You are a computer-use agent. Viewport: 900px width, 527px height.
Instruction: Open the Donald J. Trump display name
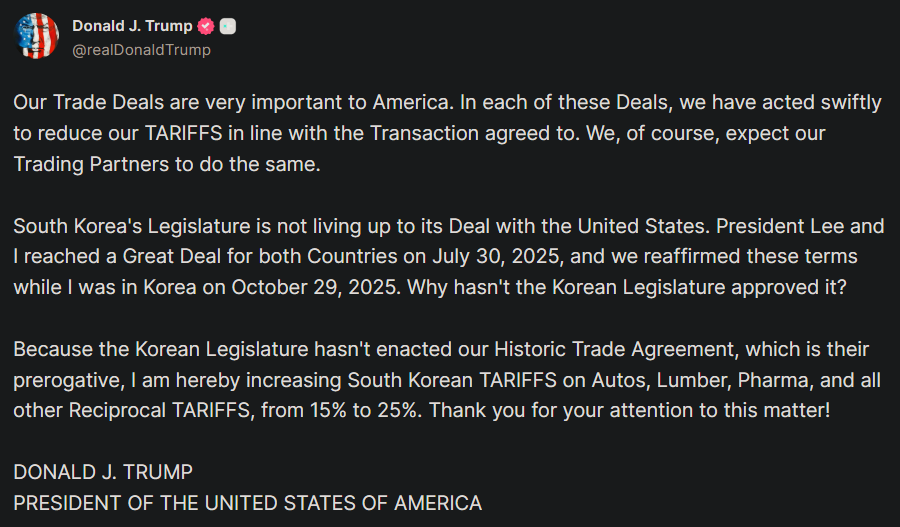pos(132,26)
